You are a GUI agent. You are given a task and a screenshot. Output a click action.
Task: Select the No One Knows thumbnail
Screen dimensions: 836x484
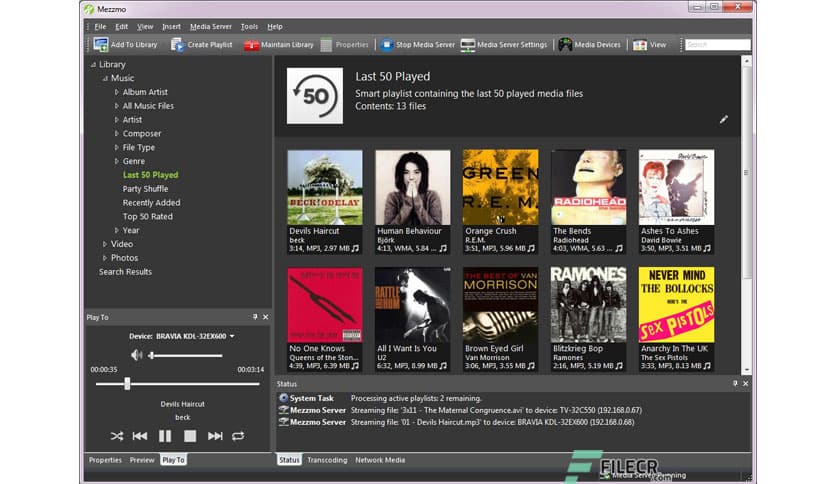click(325, 305)
